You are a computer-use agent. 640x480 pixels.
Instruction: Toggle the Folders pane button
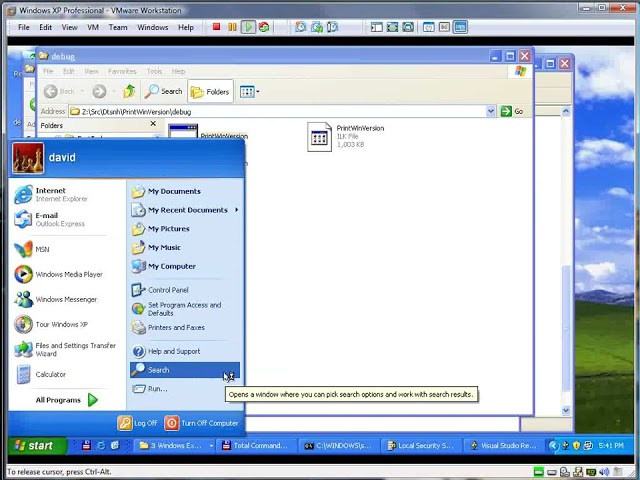[210, 92]
